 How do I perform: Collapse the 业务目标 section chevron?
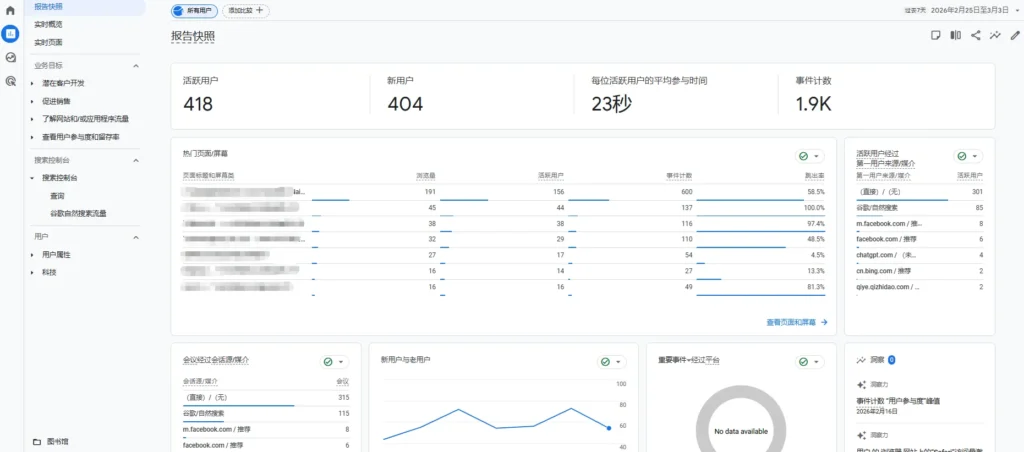coord(136,66)
